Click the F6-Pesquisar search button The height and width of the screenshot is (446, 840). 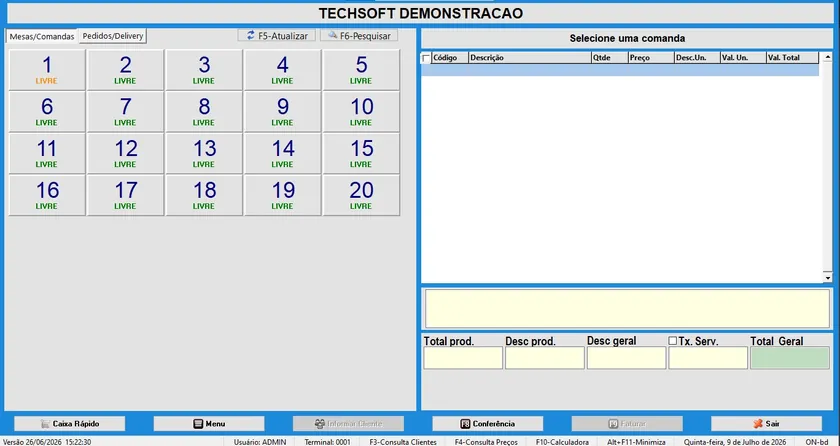coord(359,36)
